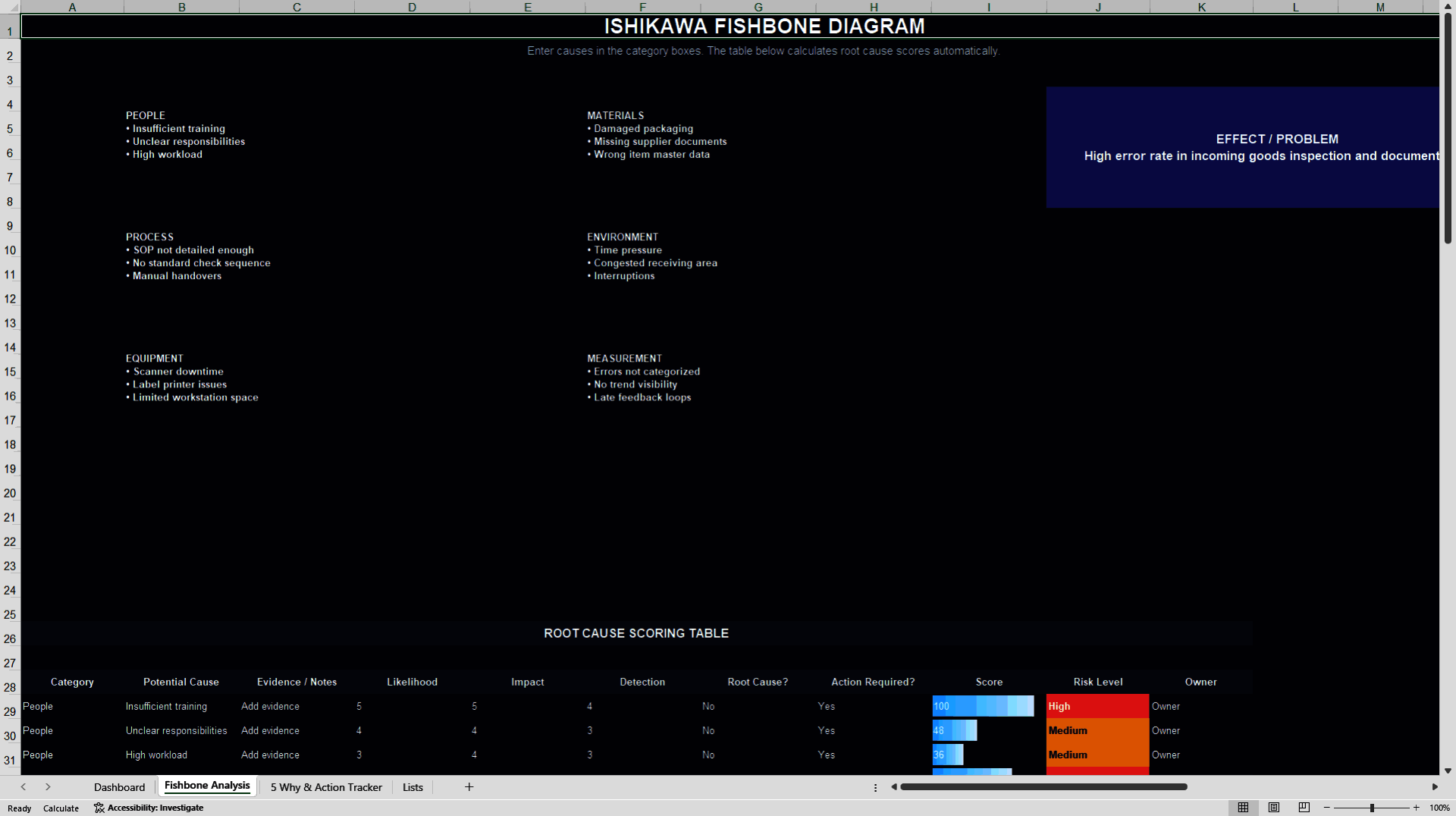Click the sheet tab bar options dots
Viewport: 1456px width, 816px height.
[875, 788]
